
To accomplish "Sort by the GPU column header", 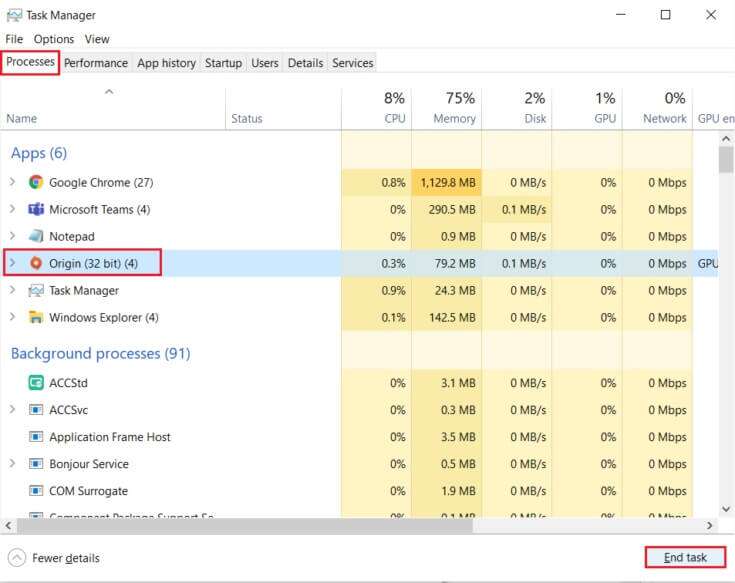I will 587,109.
